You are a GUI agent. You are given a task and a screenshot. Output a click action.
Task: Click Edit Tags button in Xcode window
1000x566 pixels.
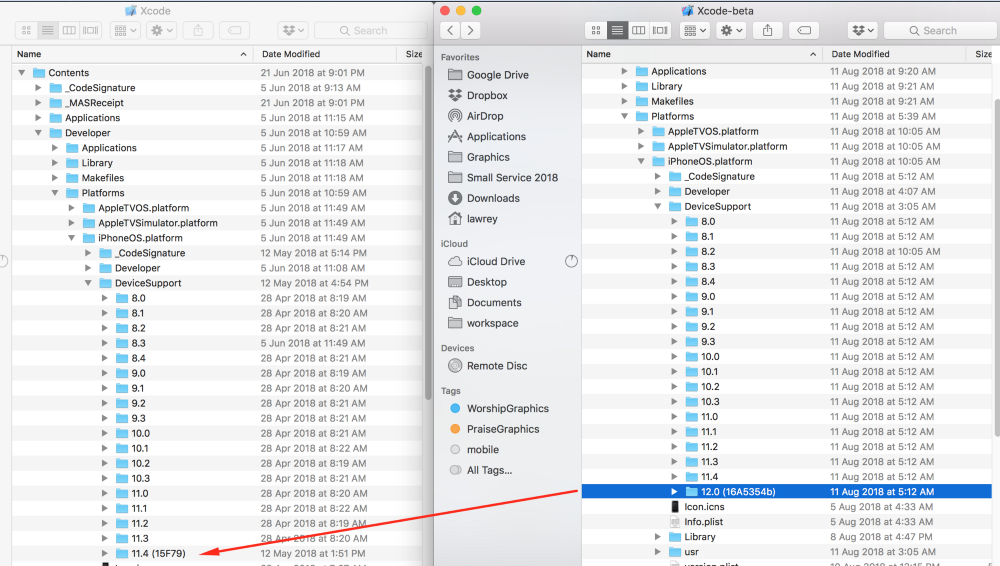coord(235,30)
